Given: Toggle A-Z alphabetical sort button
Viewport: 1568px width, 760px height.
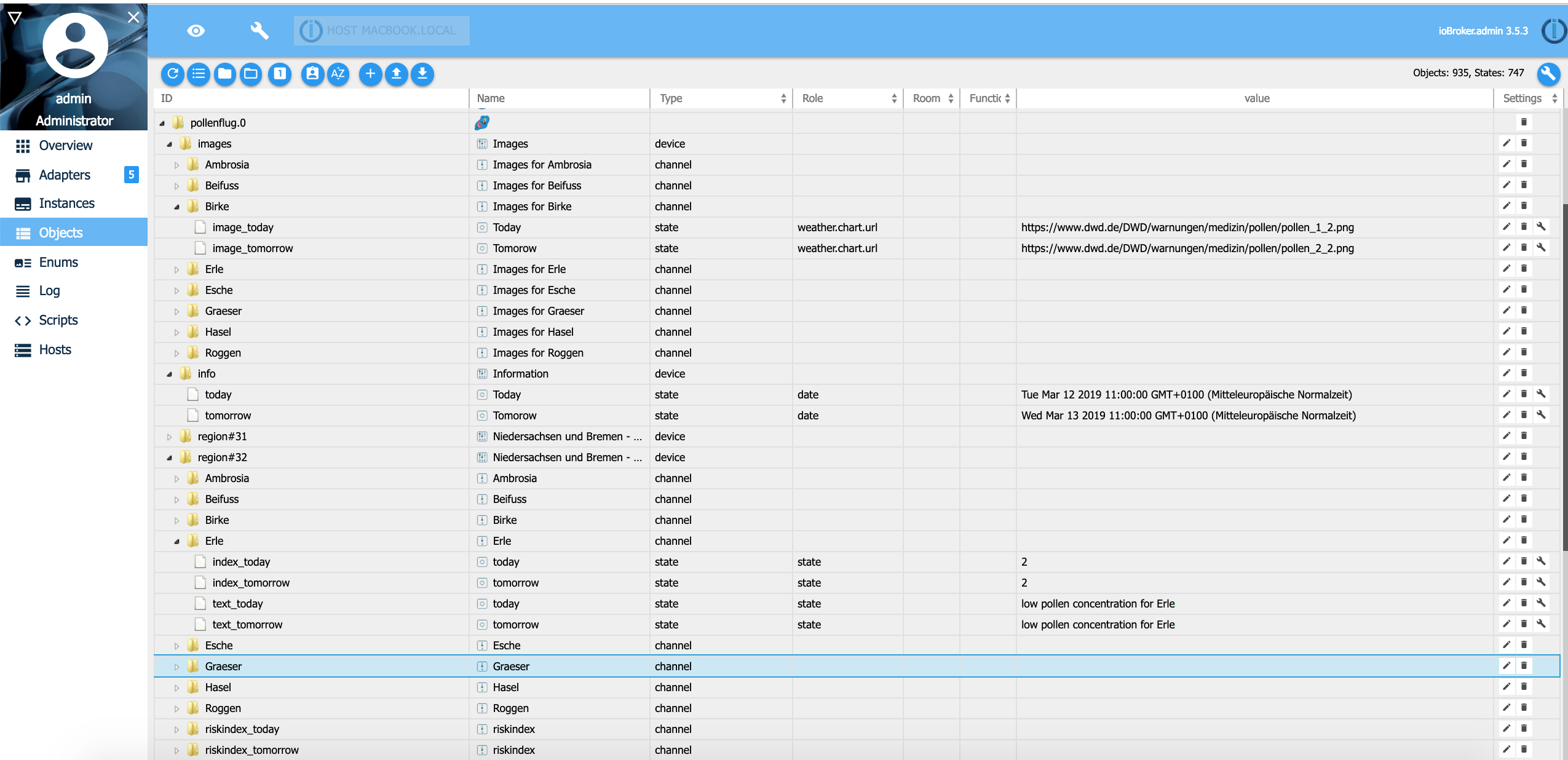Looking at the screenshot, I should click(338, 74).
